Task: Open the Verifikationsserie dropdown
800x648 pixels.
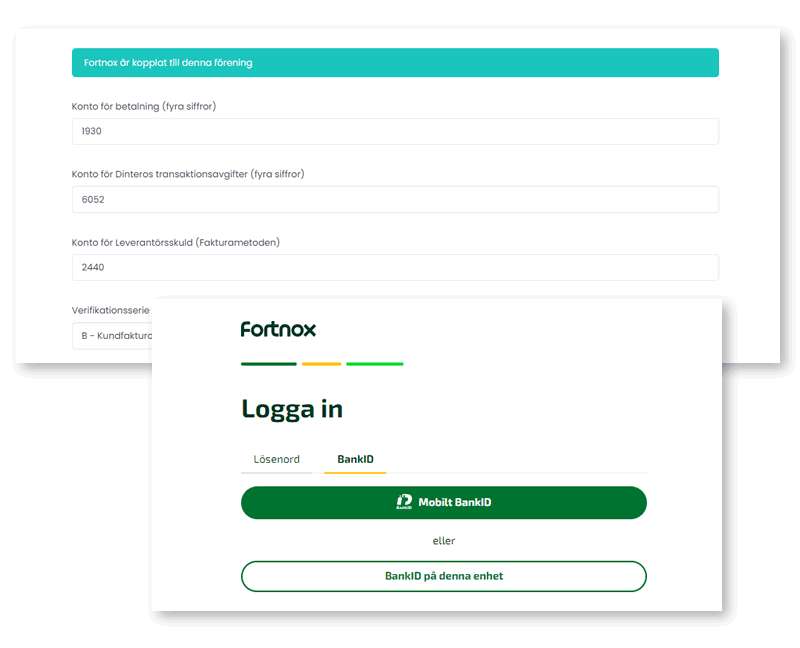Action: coord(112,336)
